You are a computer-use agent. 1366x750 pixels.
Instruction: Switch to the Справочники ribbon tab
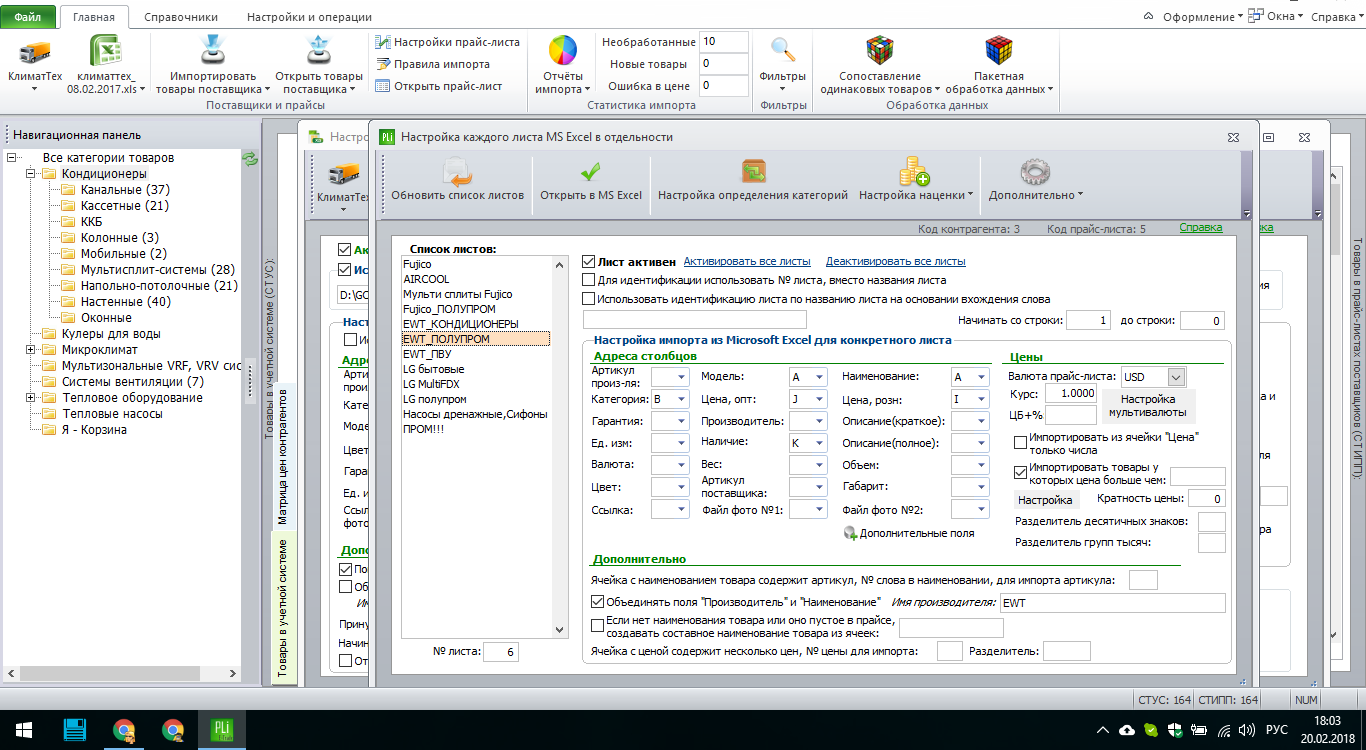[181, 17]
